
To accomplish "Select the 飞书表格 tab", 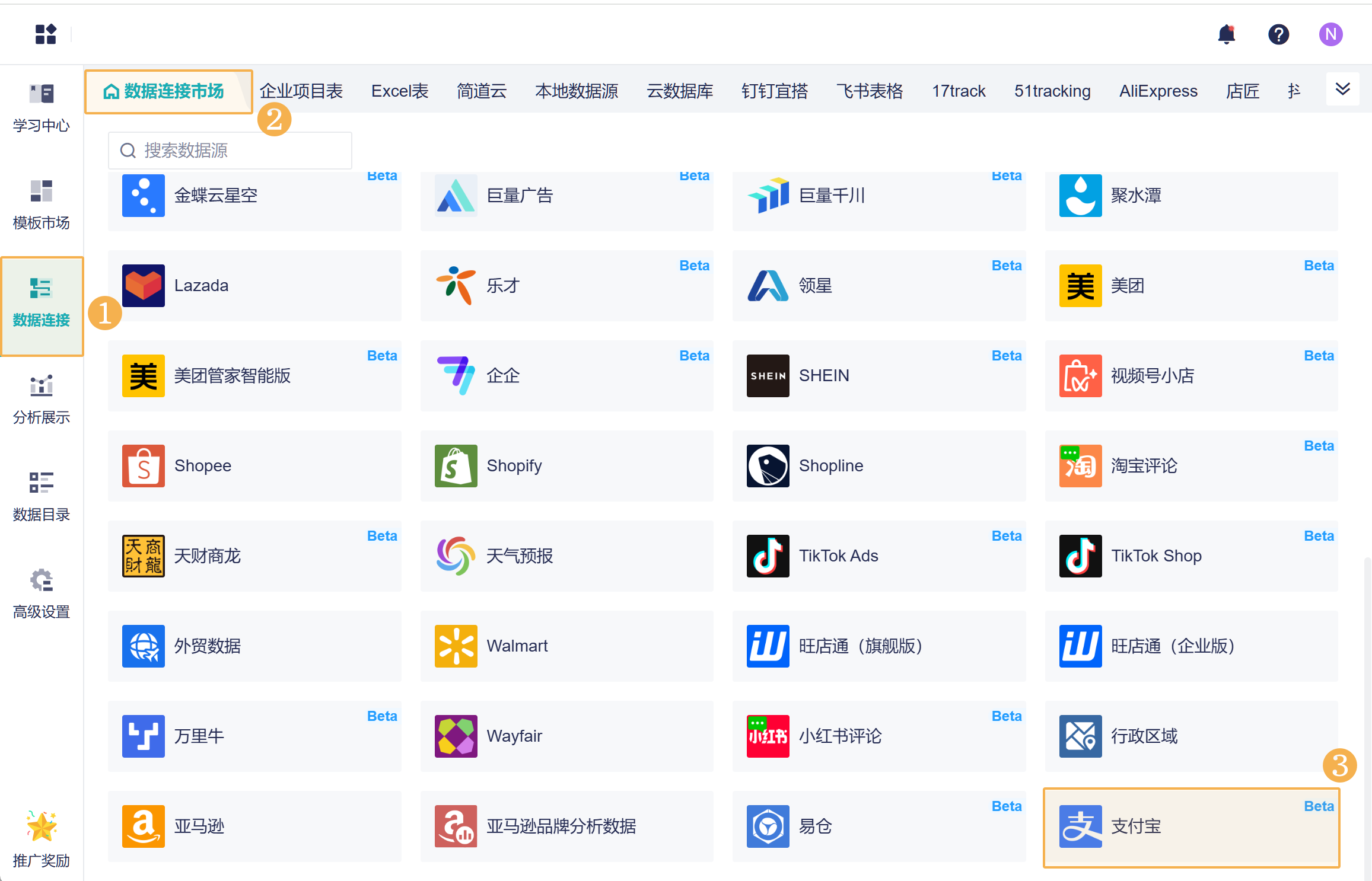I will (870, 91).
